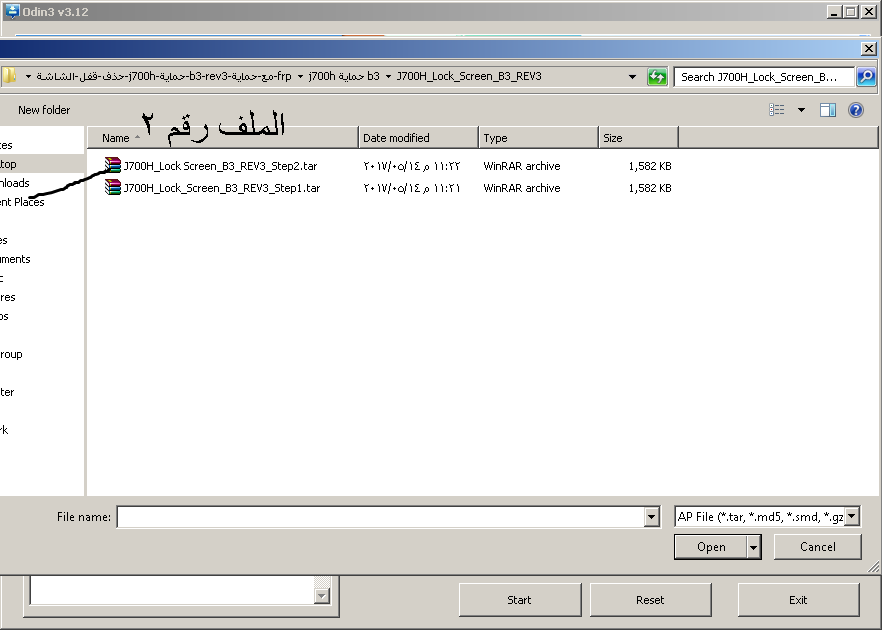Click the Open button
882x630 pixels.
coord(711,547)
